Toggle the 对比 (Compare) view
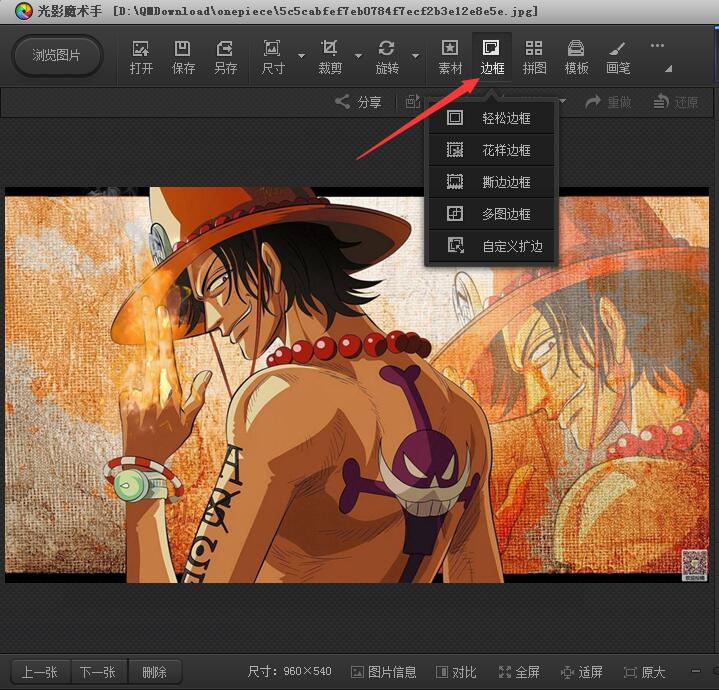The width and height of the screenshot is (719, 690). 455,672
